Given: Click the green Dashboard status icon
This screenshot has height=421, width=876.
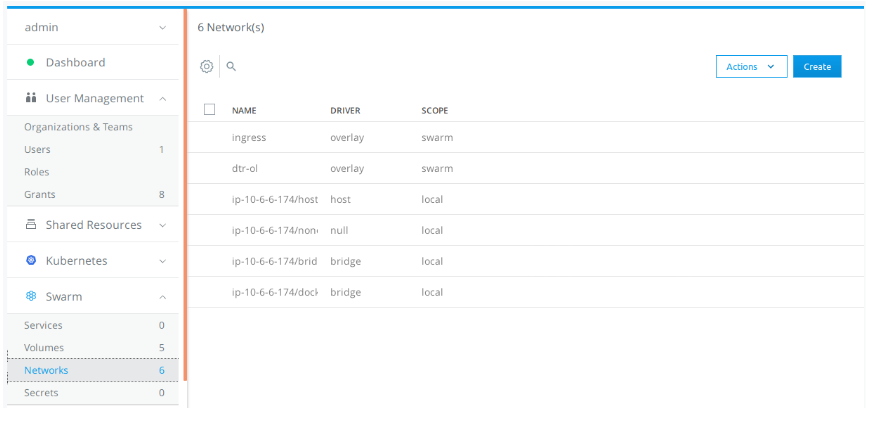Looking at the screenshot, I should pyautogui.click(x=30, y=62).
